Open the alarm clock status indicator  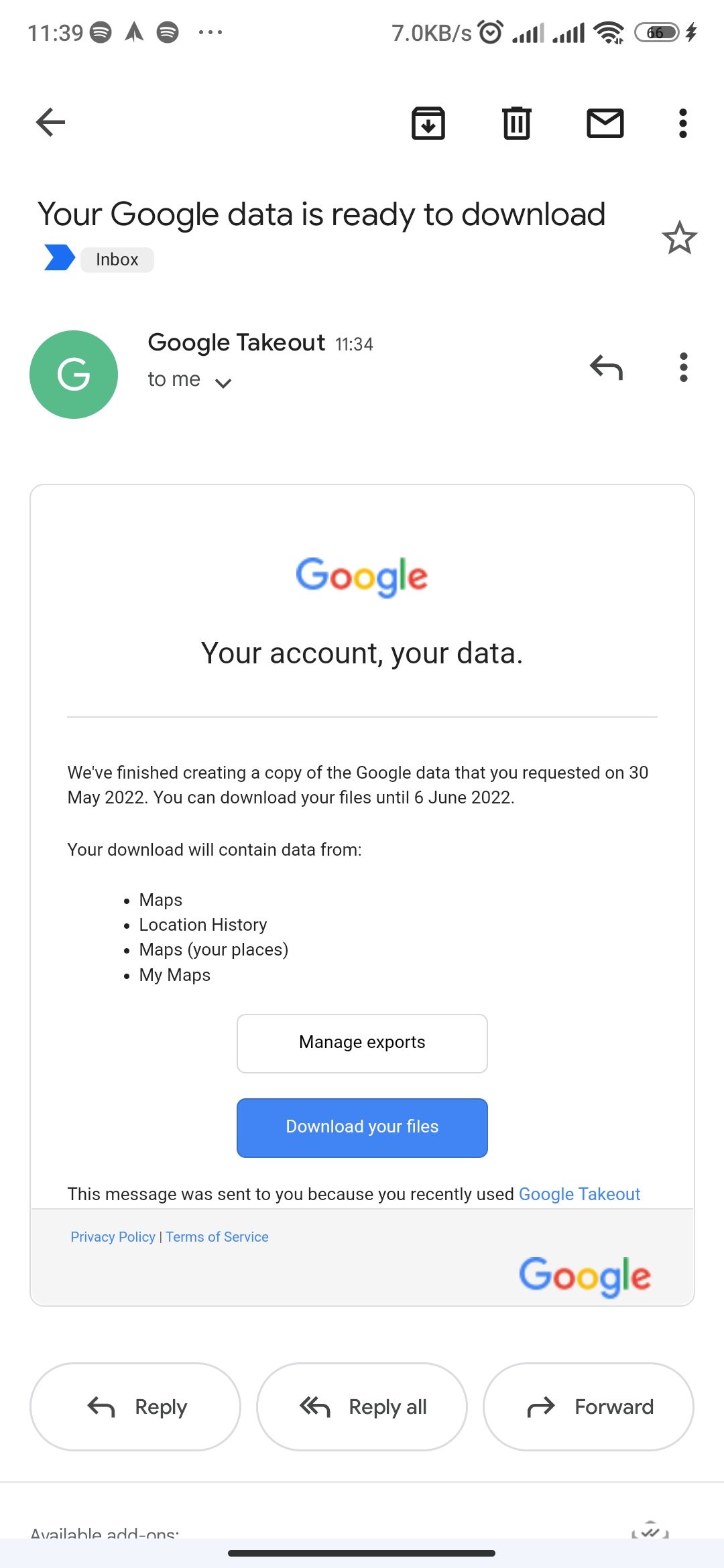(490, 31)
